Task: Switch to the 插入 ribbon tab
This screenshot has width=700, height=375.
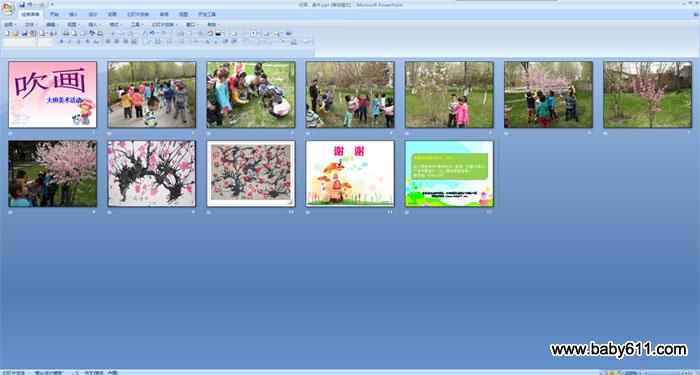Action: (x=74, y=14)
